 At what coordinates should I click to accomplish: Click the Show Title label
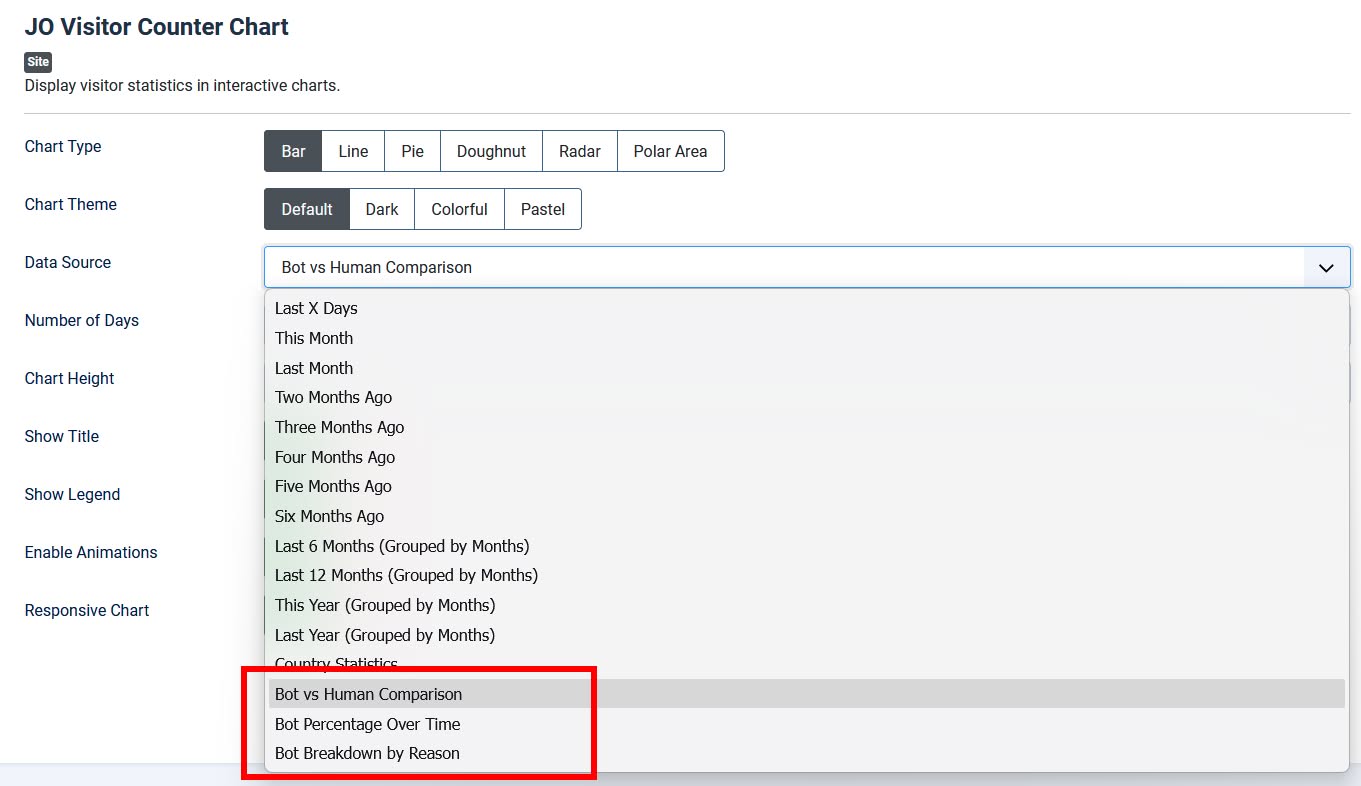point(62,436)
